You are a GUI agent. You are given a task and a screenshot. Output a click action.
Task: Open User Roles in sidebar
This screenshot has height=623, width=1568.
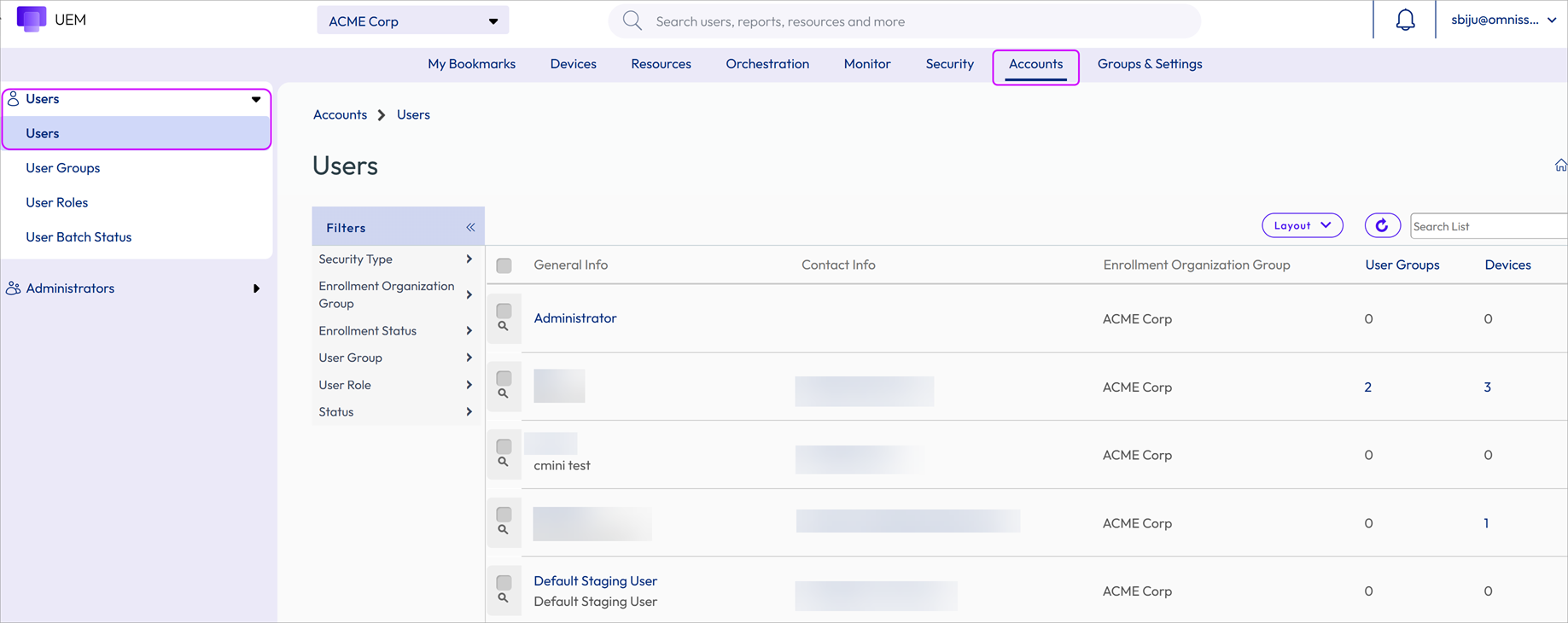click(57, 202)
